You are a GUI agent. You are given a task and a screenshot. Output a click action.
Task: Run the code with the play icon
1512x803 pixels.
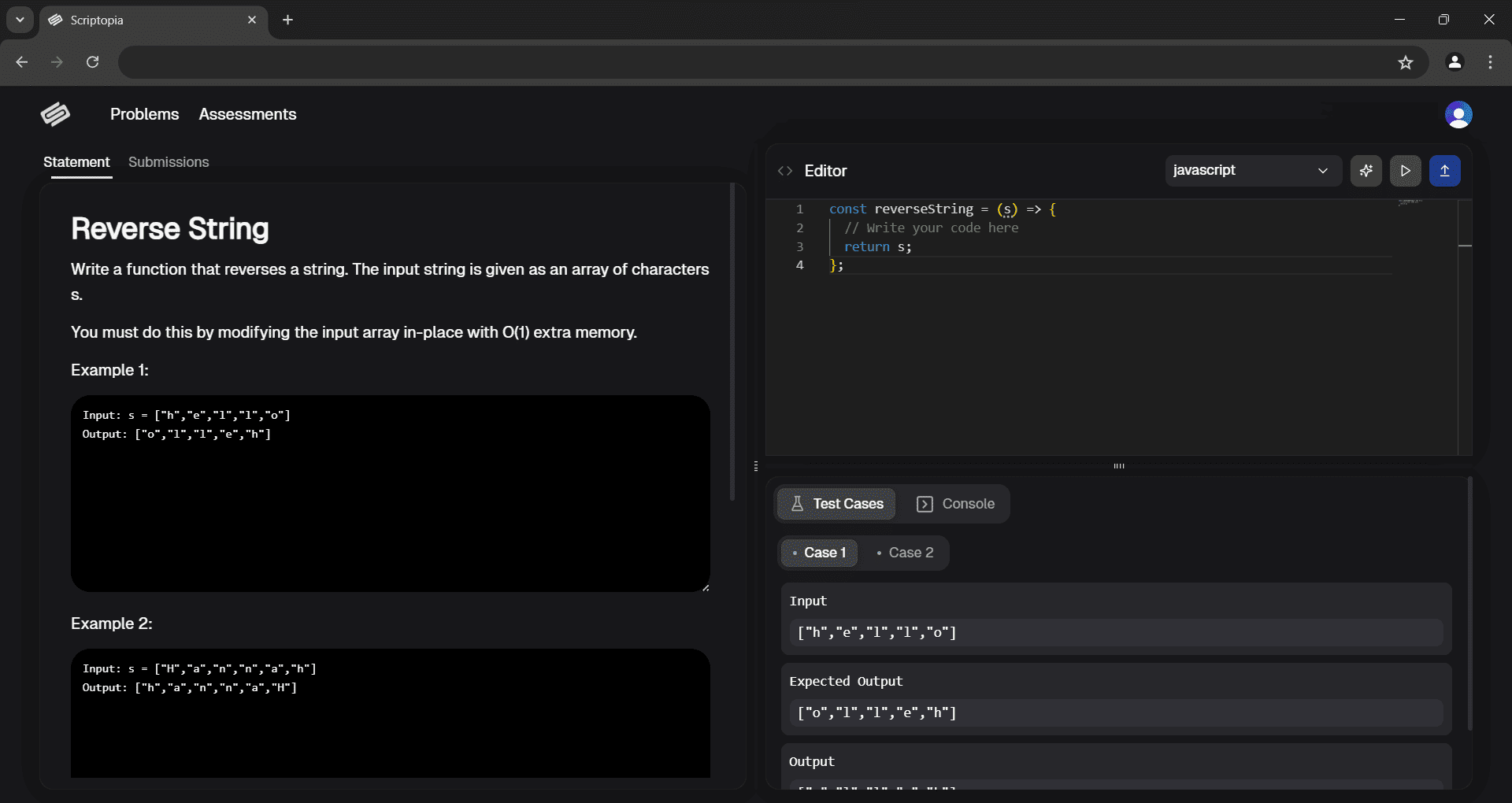[x=1406, y=170]
